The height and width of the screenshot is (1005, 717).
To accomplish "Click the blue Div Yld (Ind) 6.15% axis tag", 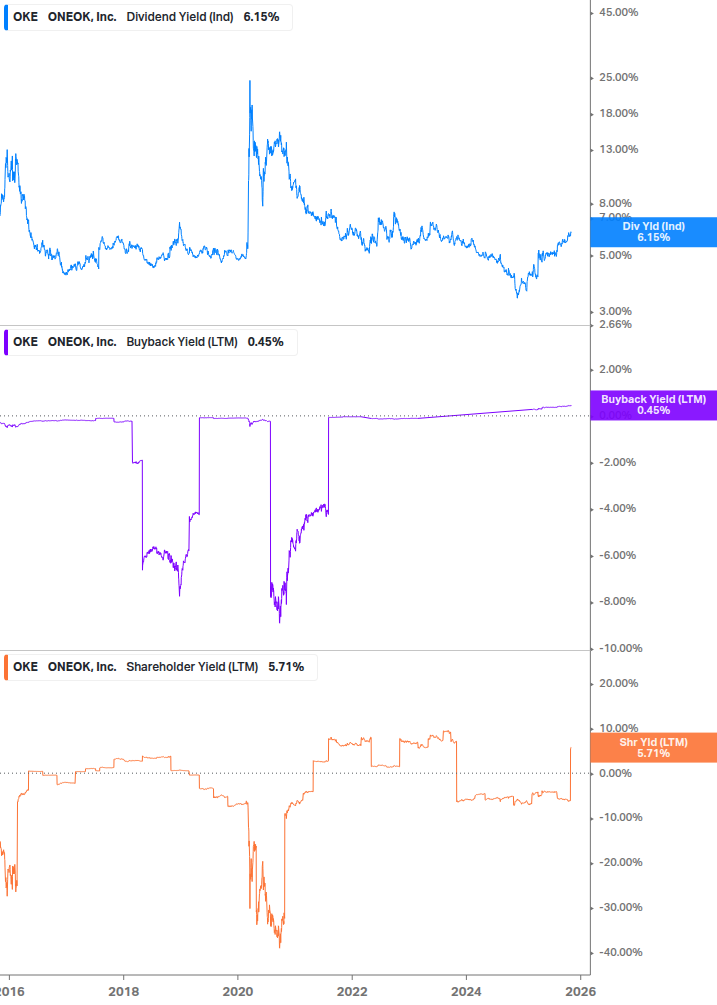I will coord(653,232).
